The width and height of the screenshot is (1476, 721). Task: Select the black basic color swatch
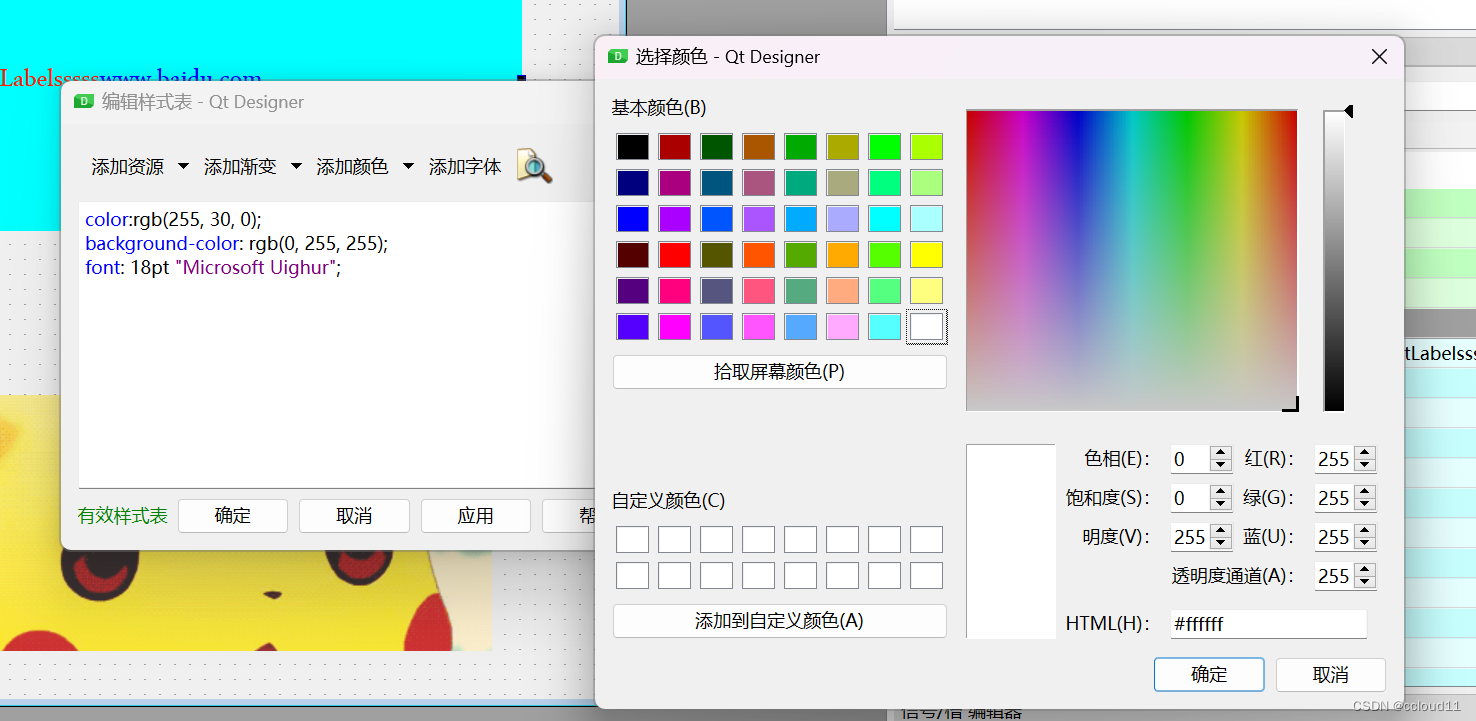pyautogui.click(x=633, y=146)
